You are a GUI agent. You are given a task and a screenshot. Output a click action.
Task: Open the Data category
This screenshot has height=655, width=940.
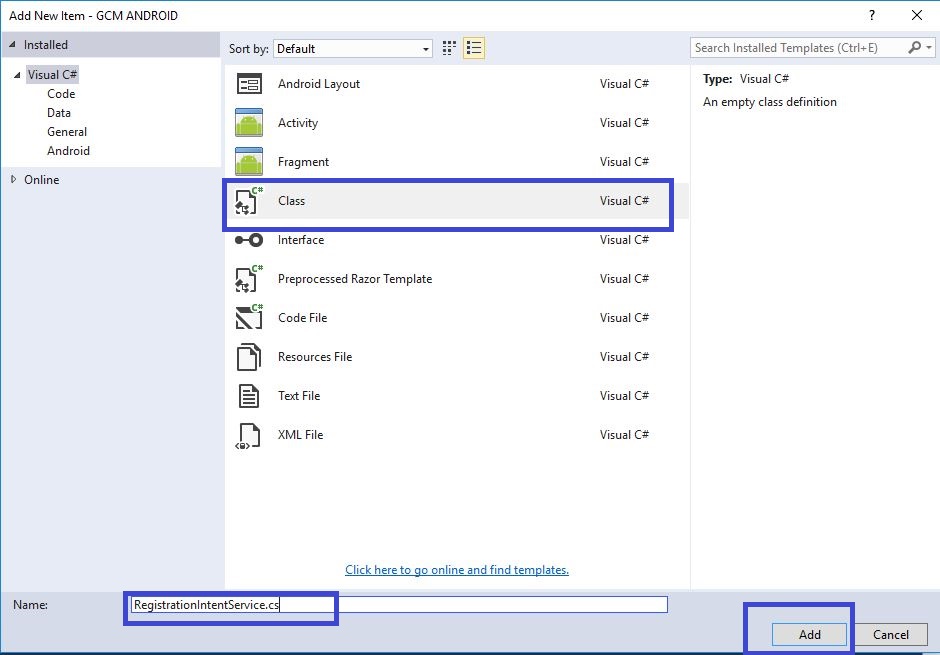[x=59, y=113]
